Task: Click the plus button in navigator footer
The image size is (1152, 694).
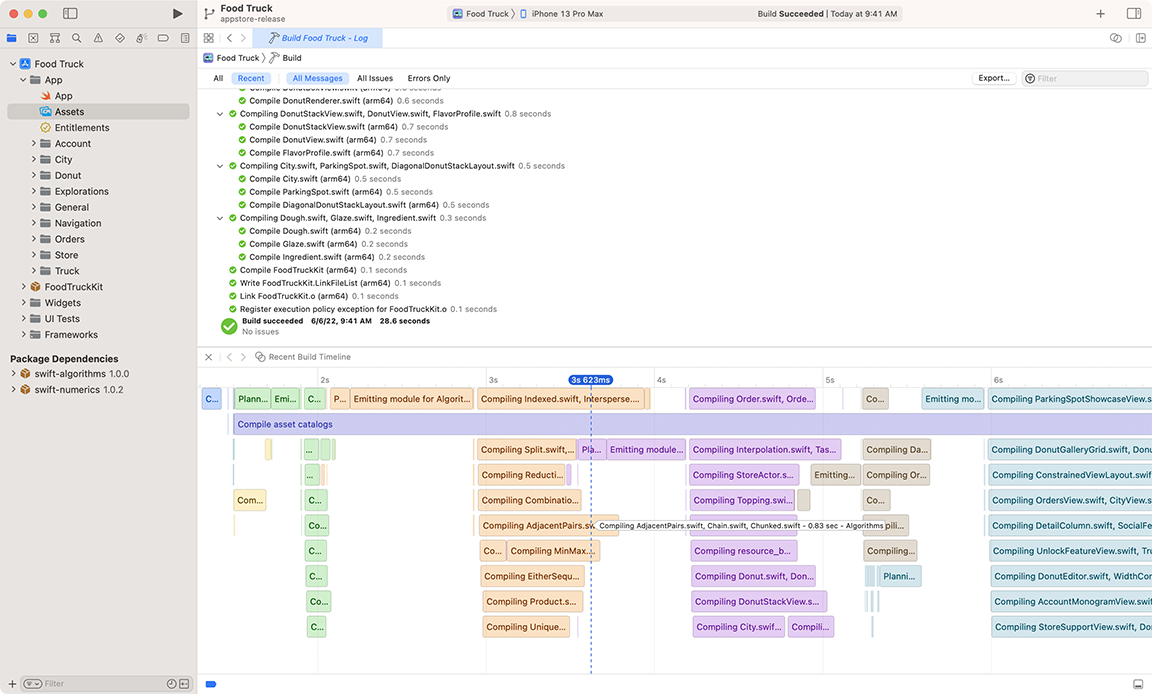Action: pyautogui.click(x=12, y=684)
